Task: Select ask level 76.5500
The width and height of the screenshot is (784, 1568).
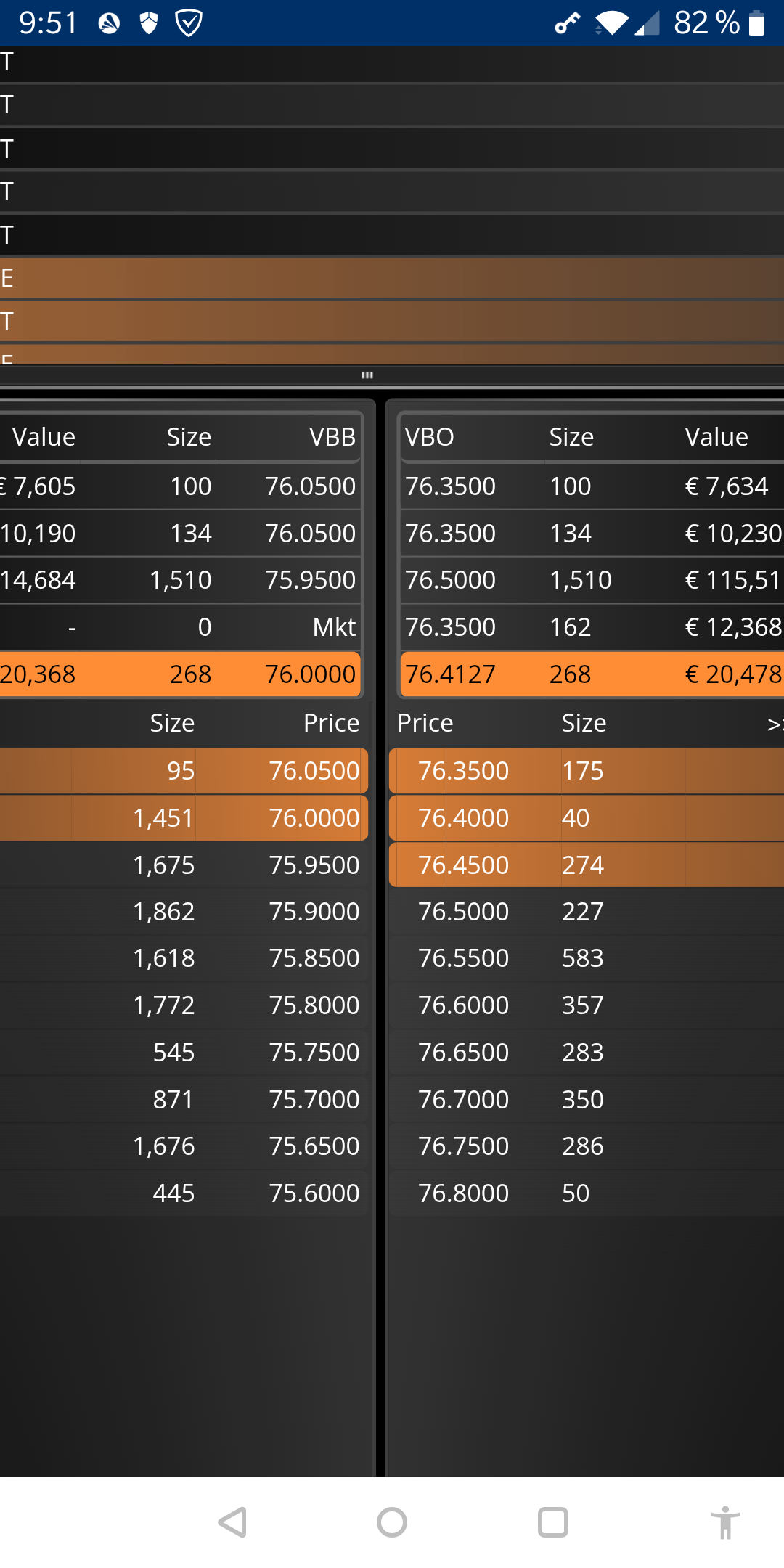Action: pyautogui.click(x=587, y=958)
